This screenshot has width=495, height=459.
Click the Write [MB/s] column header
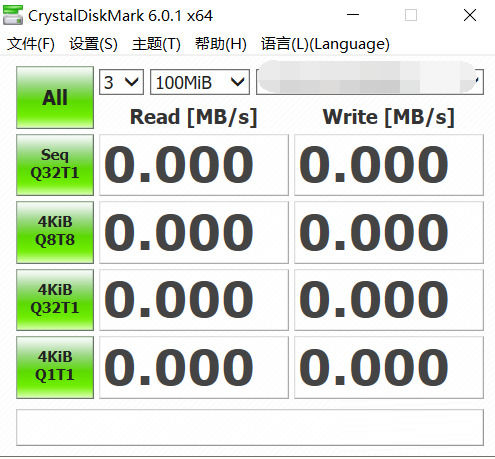click(389, 117)
